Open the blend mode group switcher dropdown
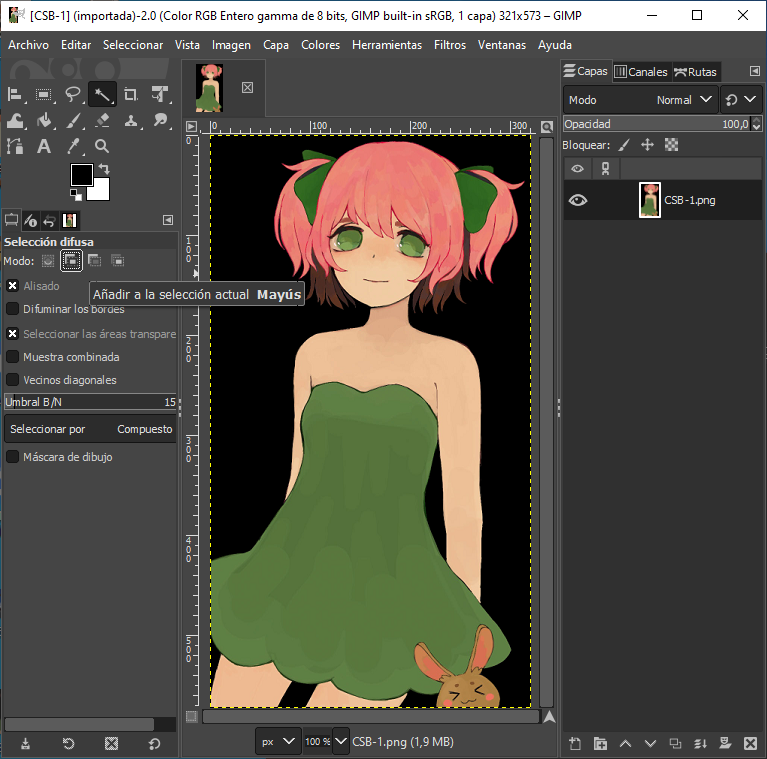 coord(741,100)
